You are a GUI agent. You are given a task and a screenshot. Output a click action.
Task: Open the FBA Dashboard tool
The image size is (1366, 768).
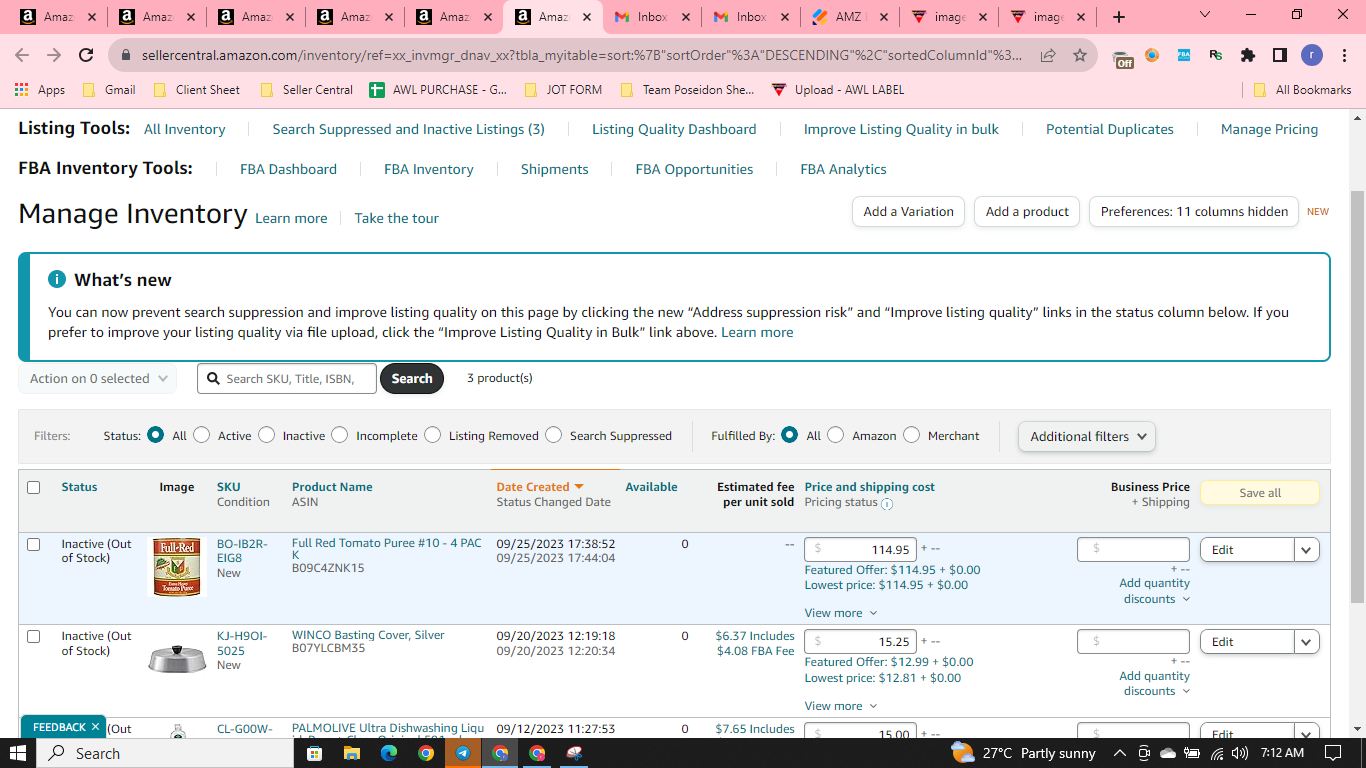pos(288,169)
